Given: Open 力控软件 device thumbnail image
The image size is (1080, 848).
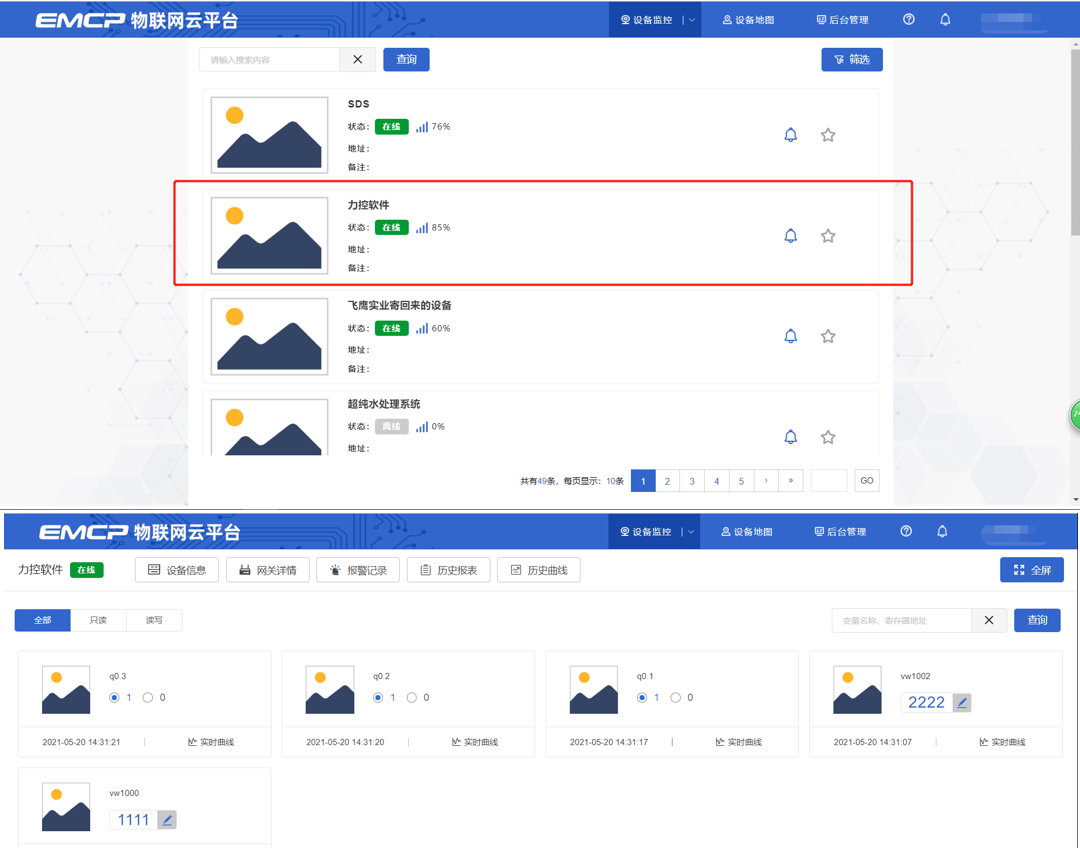Looking at the screenshot, I should (269, 236).
